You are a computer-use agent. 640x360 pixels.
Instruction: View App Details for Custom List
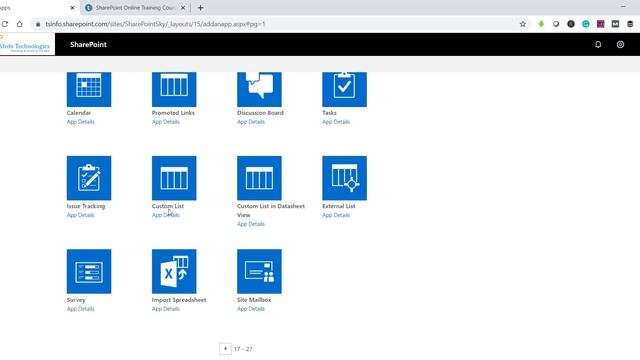[166, 215]
